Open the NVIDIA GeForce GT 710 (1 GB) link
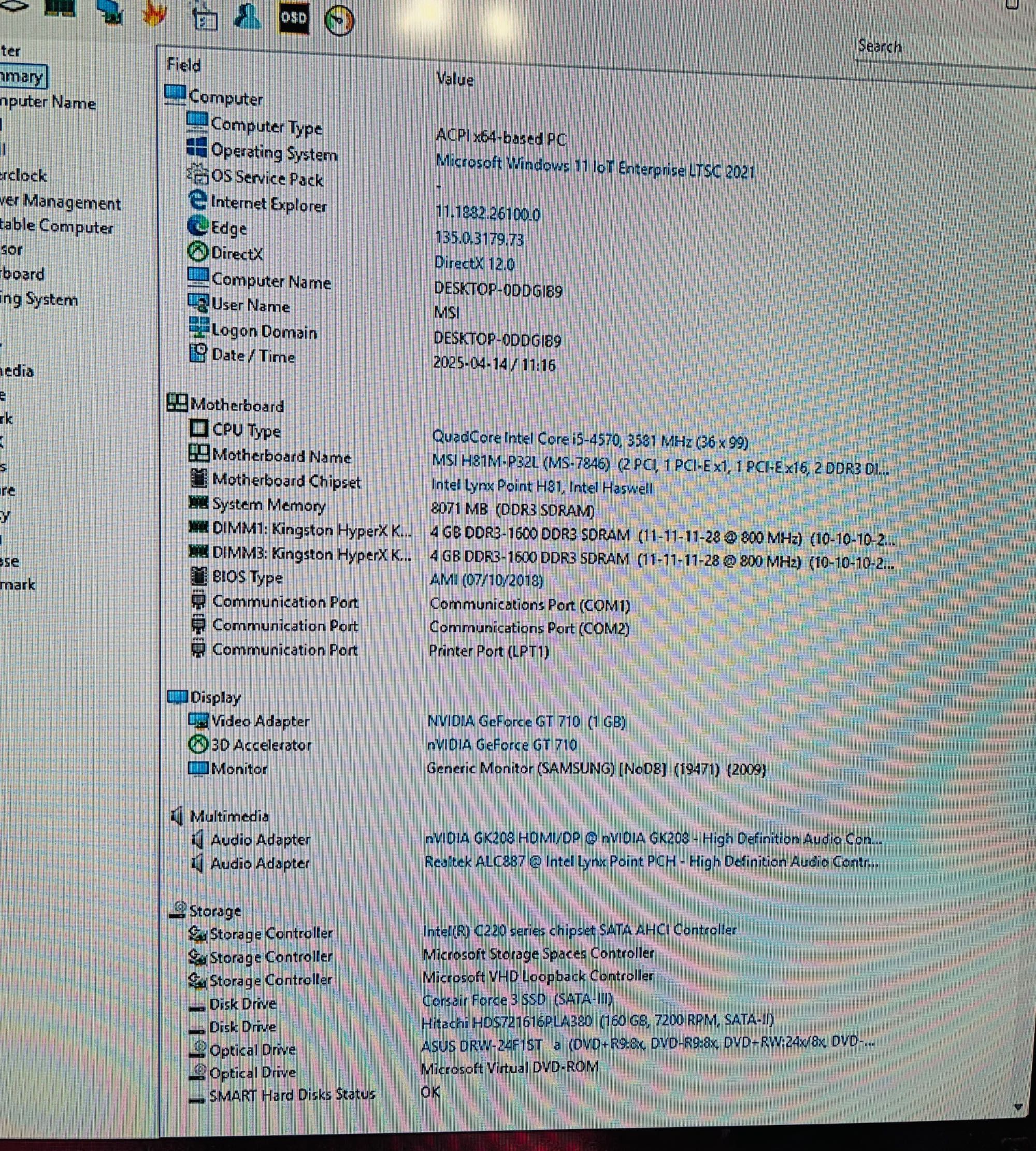The image size is (1036, 1151). [x=526, y=722]
